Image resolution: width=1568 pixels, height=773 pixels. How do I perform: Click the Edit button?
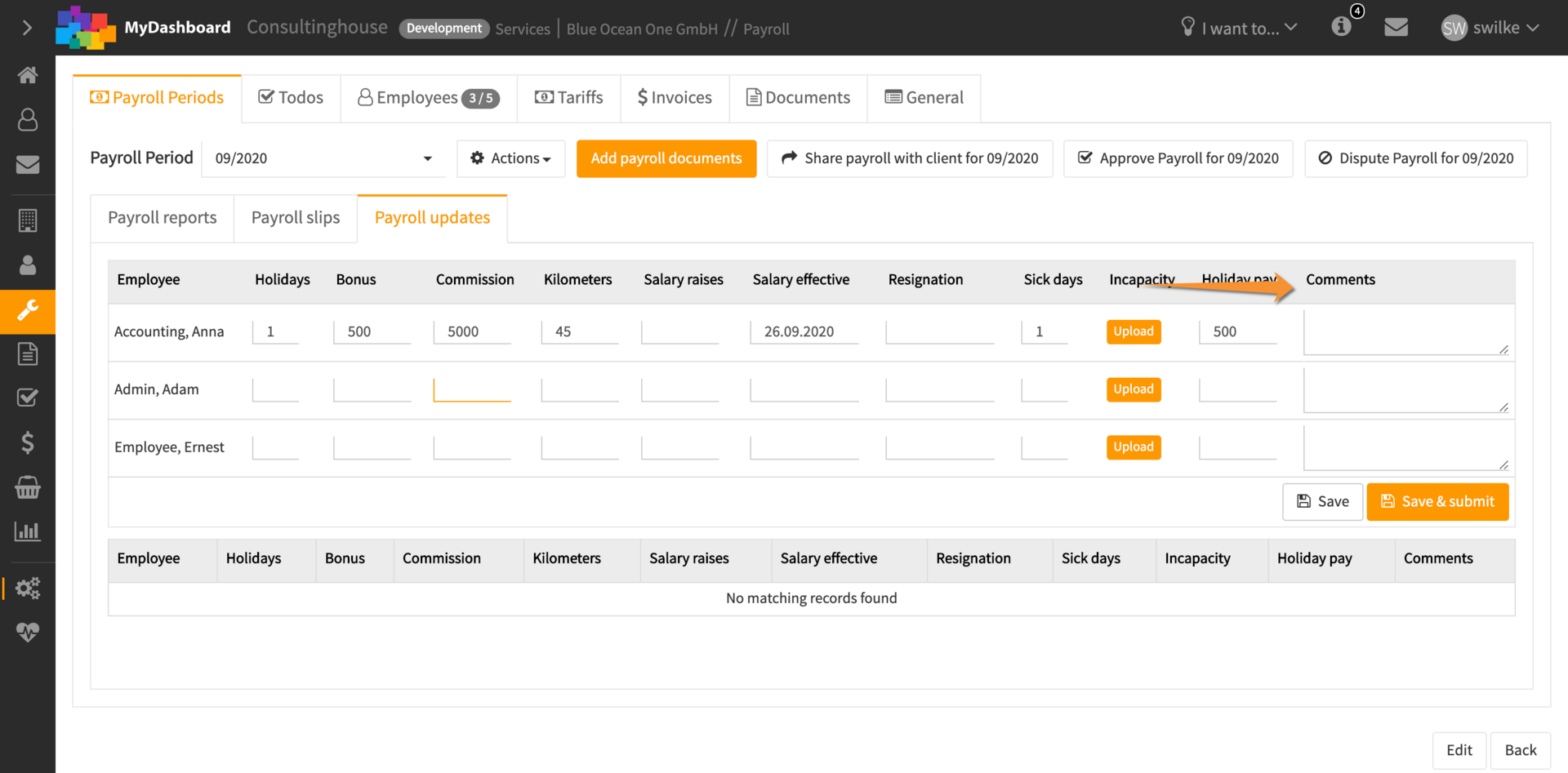pyautogui.click(x=1459, y=750)
